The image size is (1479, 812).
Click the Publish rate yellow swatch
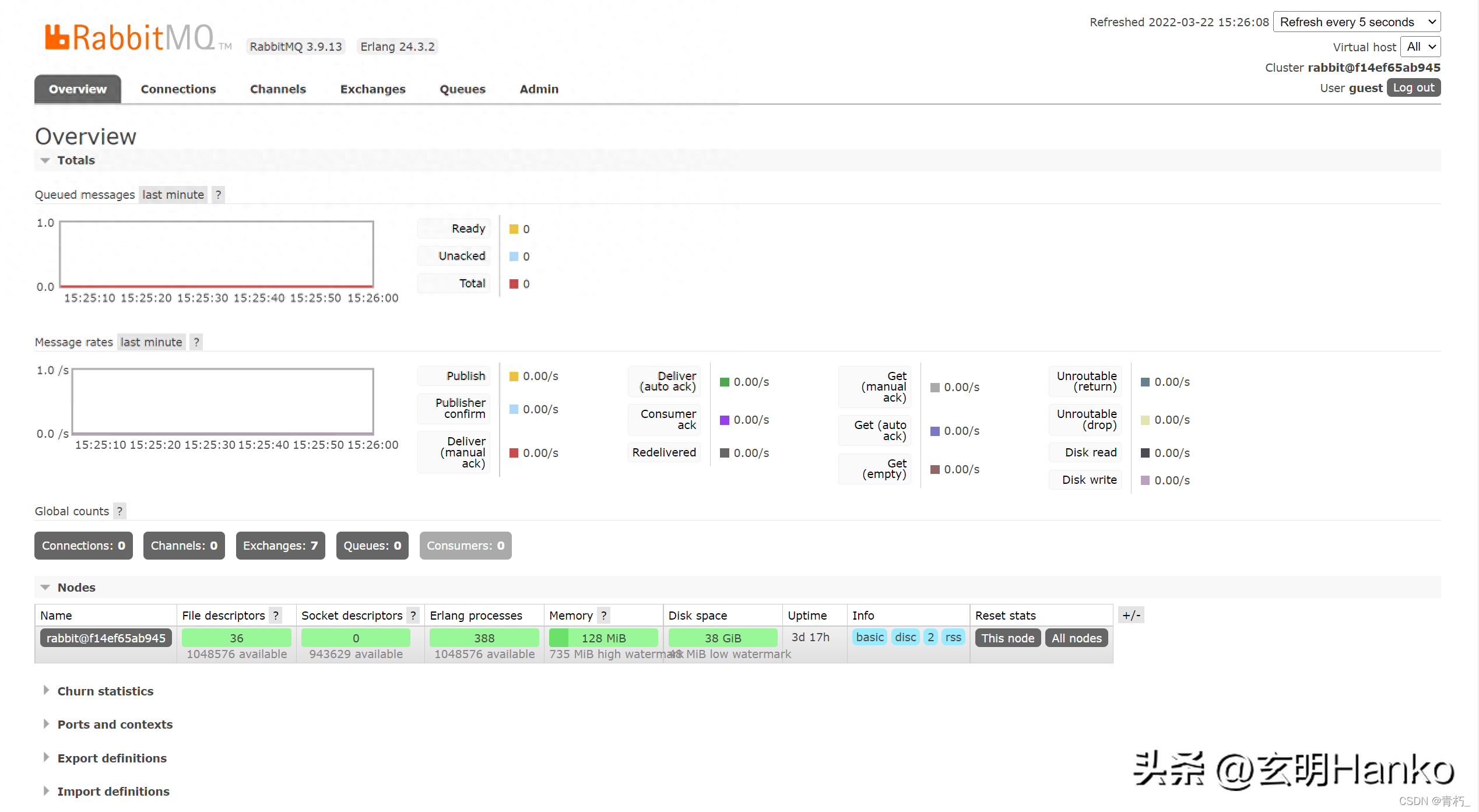(x=514, y=377)
